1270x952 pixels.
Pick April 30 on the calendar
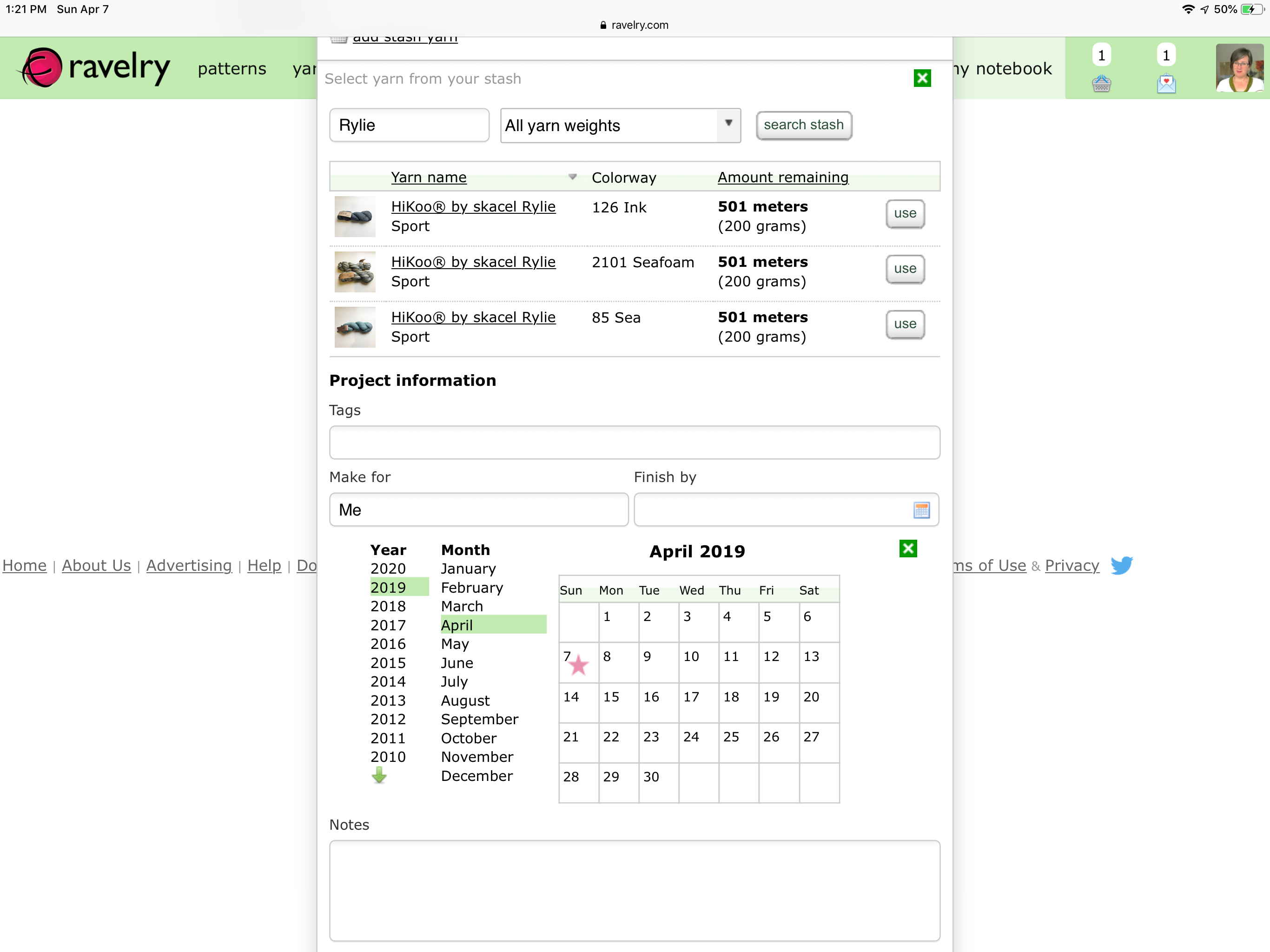(659, 783)
